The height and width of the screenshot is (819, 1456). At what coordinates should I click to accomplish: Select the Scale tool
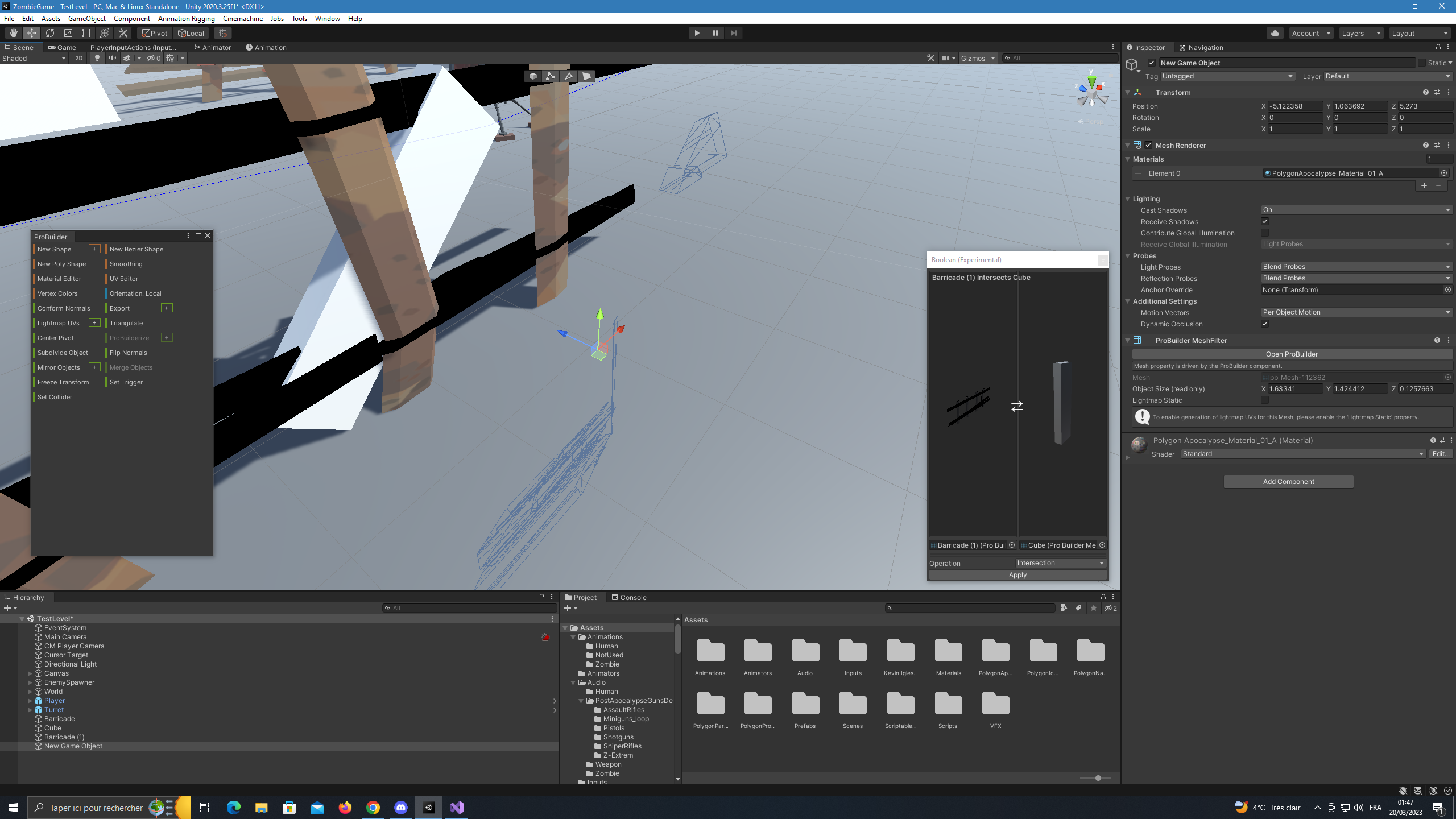[68, 33]
